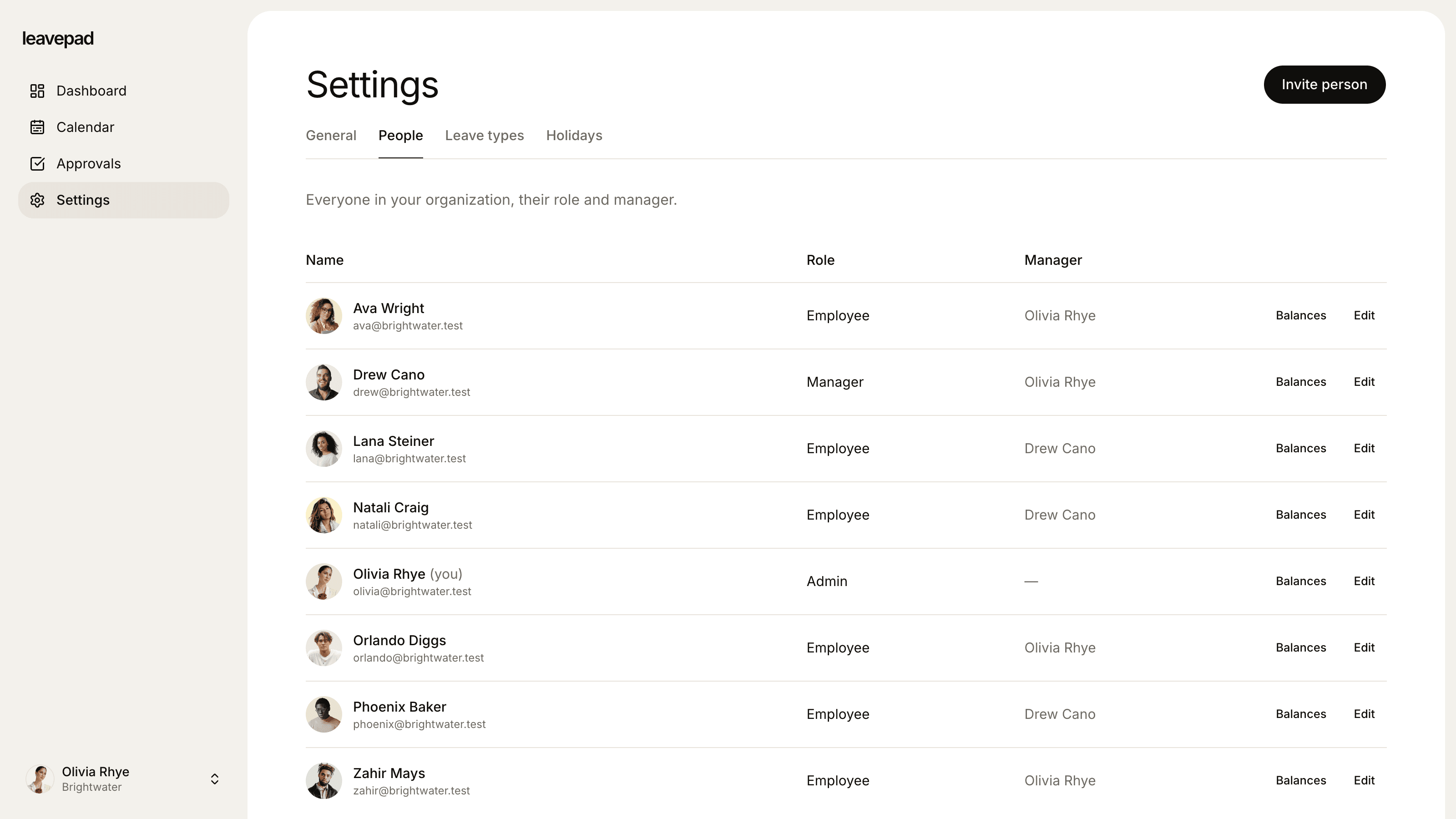Click the Settings gear icon
Viewport: 1456px width, 819px height.
pos(37,200)
